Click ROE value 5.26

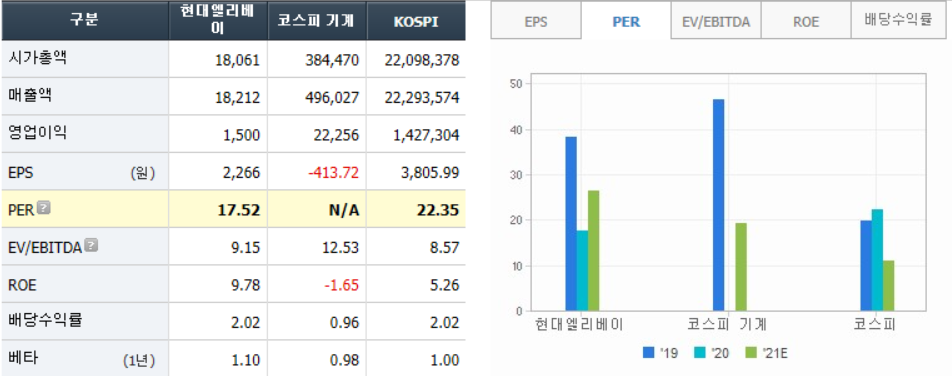[445, 285]
